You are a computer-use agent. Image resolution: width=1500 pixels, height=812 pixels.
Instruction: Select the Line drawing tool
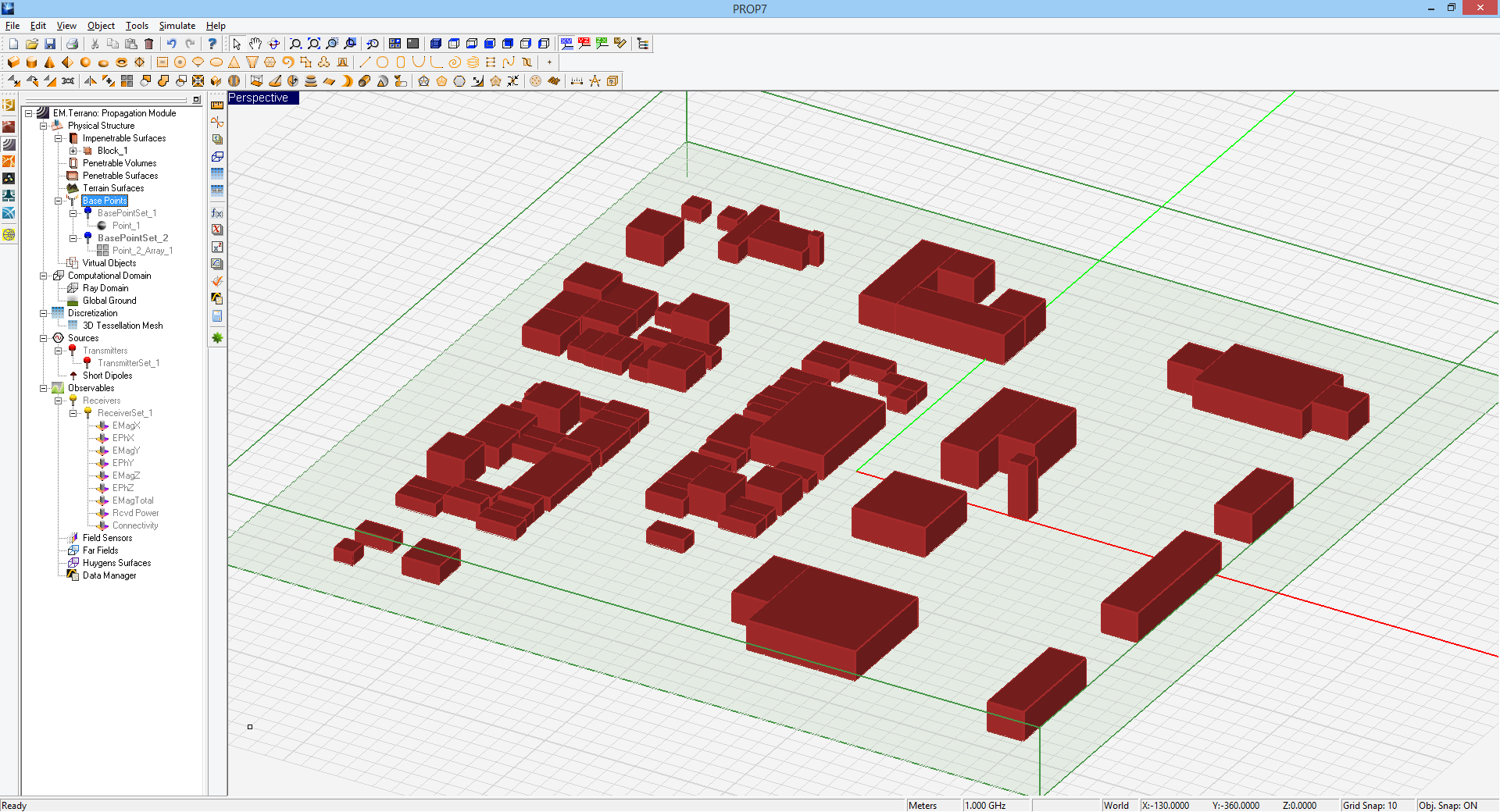tap(364, 62)
